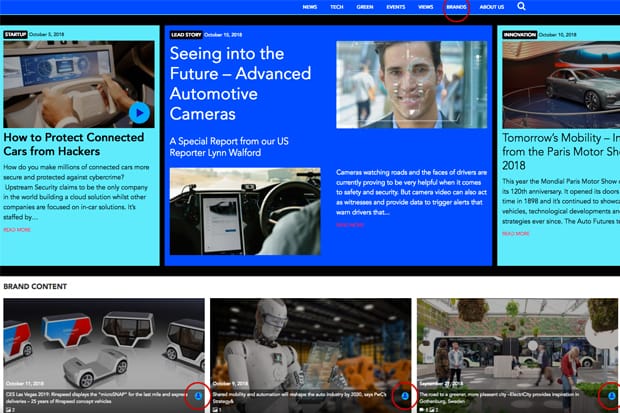
Task: Play the connected cars hacker video
Action: 139,113
